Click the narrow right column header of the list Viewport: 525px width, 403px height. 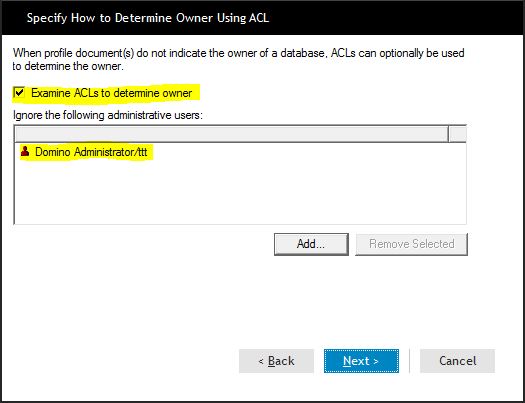click(457, 134)
